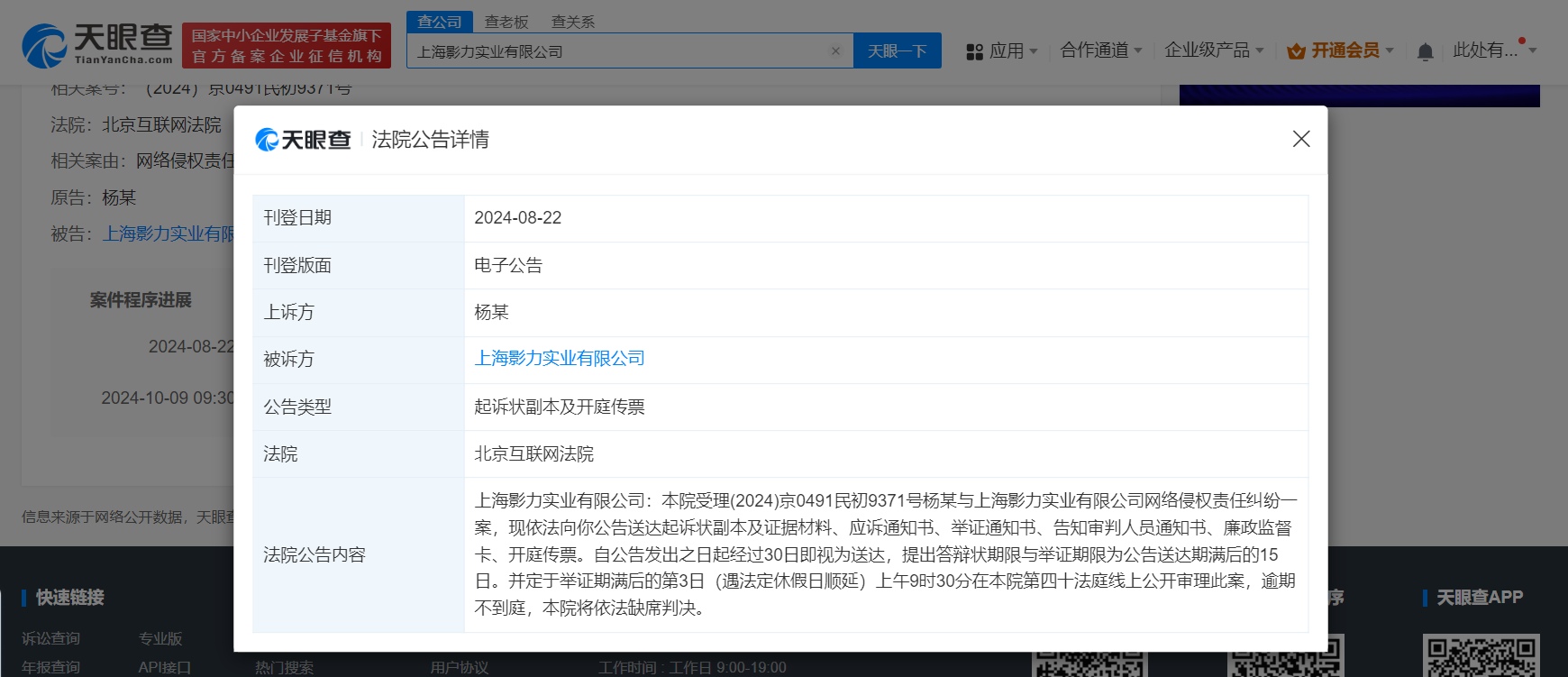This screenshot has width=1568, height=677.
Task: Click the 刊登日期 label cell
Action: click(359, 218)
